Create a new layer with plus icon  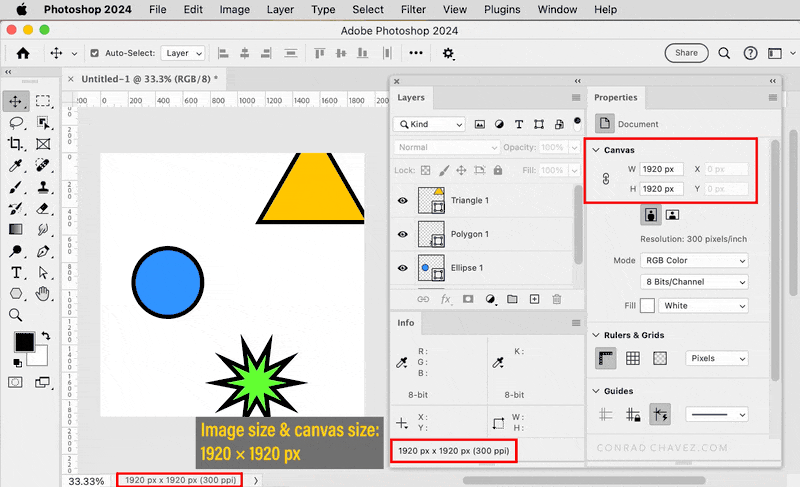534,299
